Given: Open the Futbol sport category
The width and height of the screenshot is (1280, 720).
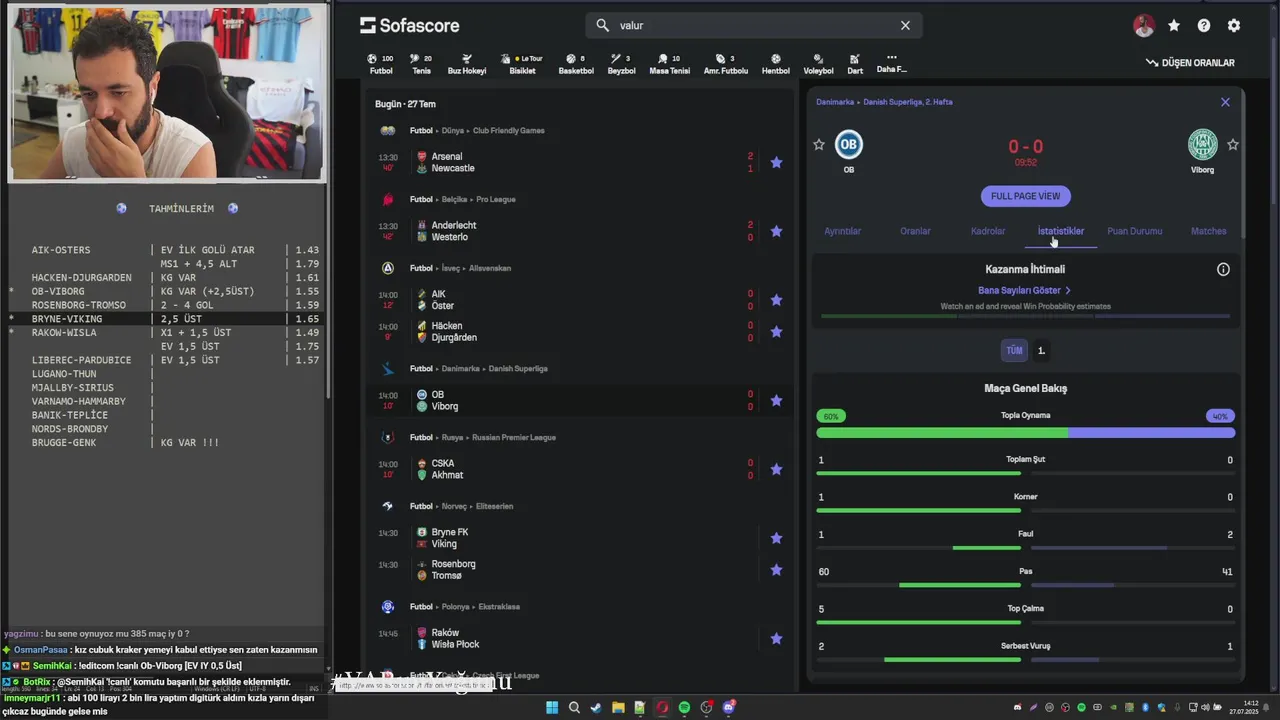Looking at the screenshot, I should 381,64.
